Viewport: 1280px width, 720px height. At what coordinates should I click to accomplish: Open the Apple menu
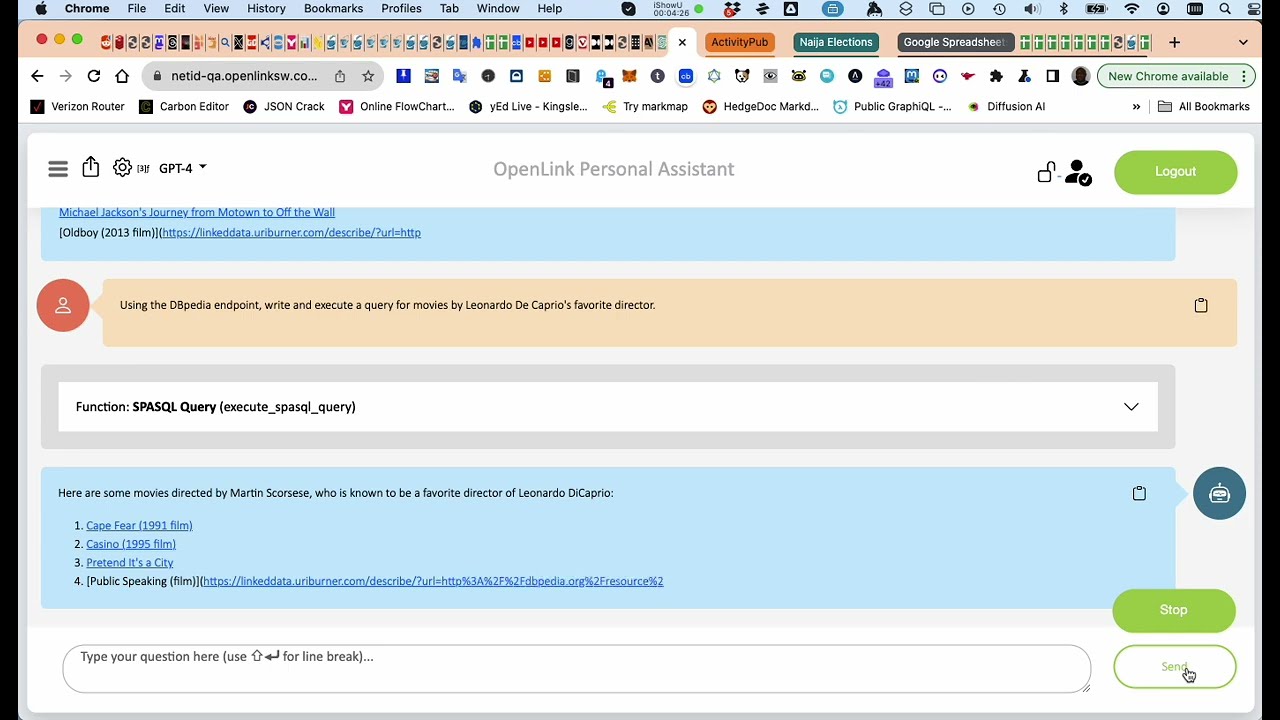point(41,9)
